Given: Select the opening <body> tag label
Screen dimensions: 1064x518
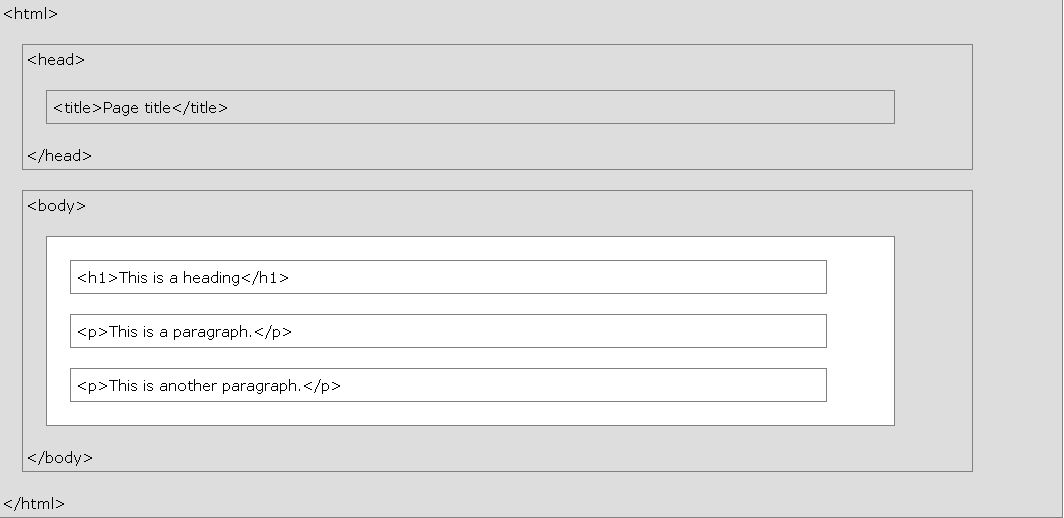Looking at the screenshot, I should pyautogui.click(x=57, y=206).
